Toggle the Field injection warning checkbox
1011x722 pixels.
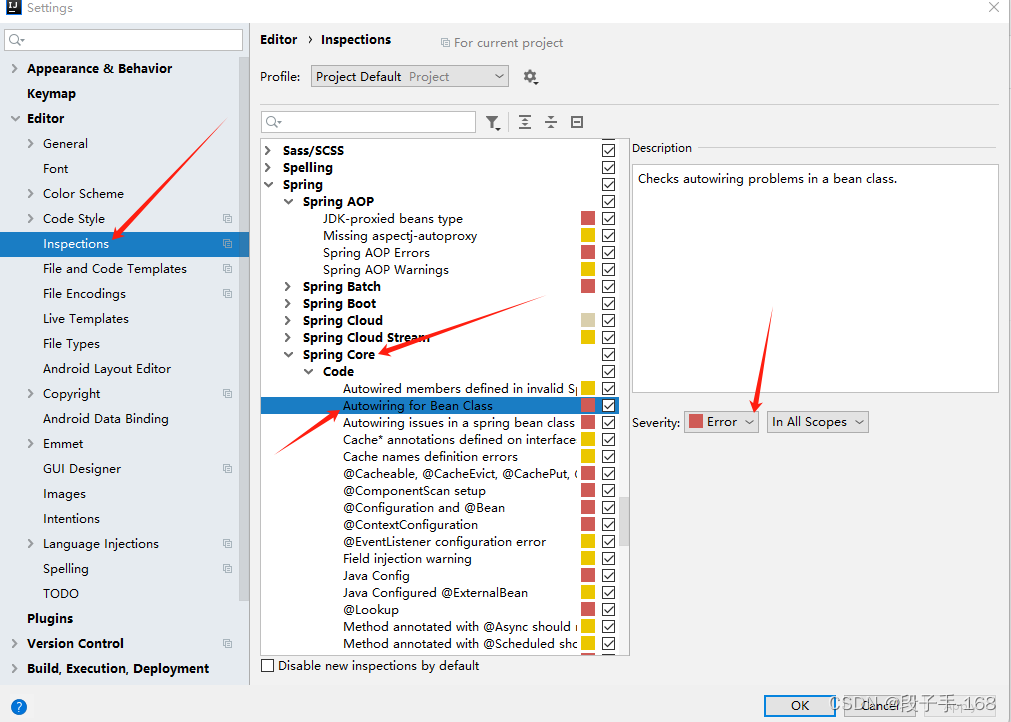608,558
